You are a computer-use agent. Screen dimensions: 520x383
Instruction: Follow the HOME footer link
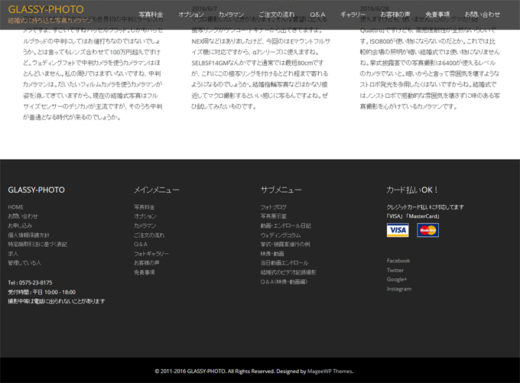tap(16, 207)
